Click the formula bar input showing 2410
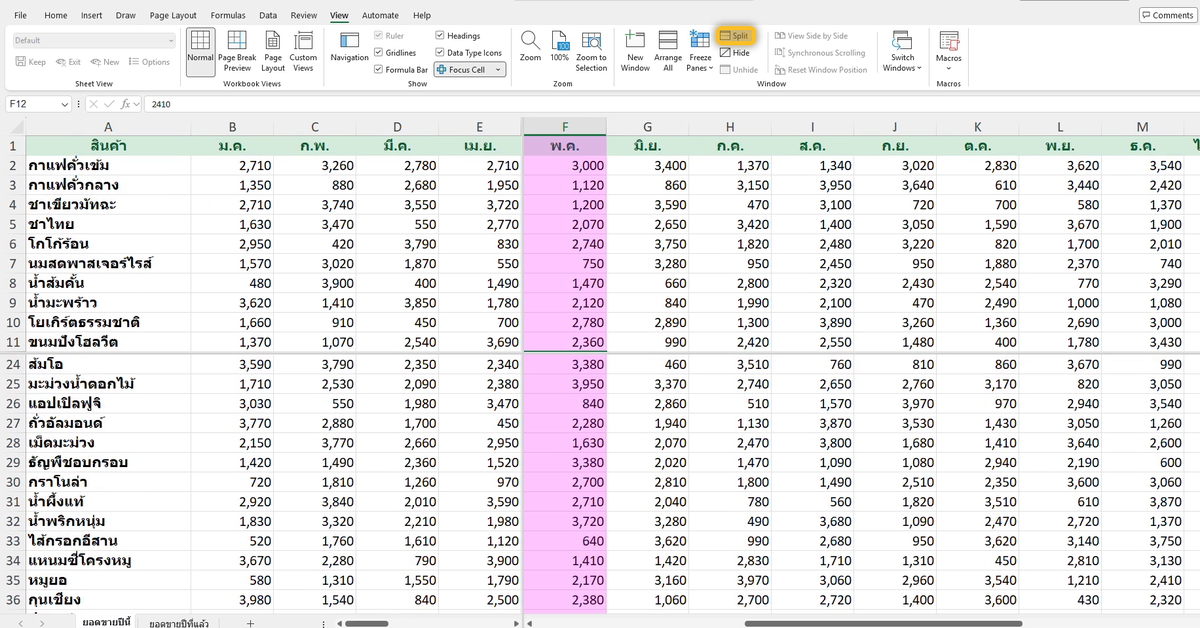The image size is (1200, 628). (x=670, y=104)
